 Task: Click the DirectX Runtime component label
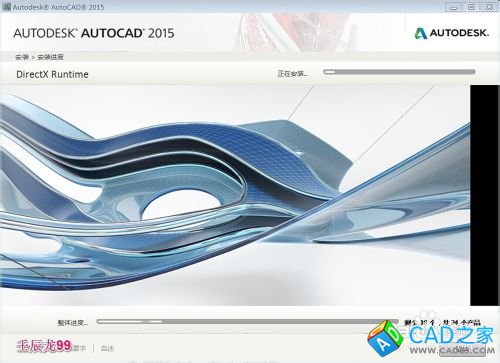52,74
